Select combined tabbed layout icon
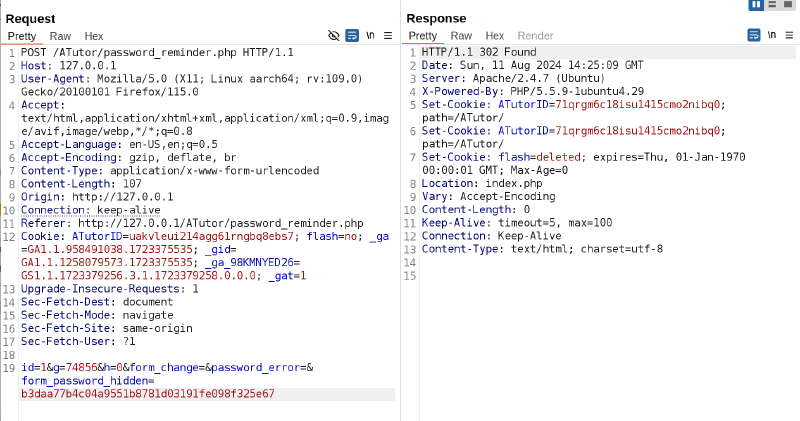This screenshot has width=800, height=421. [x=788, y=5]
